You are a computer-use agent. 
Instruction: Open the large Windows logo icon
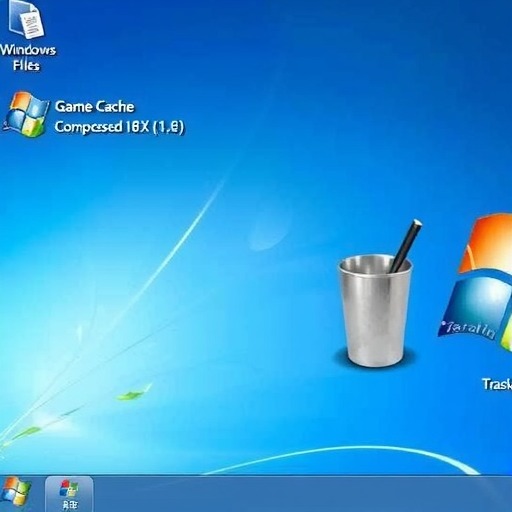[x=476, y=283]
